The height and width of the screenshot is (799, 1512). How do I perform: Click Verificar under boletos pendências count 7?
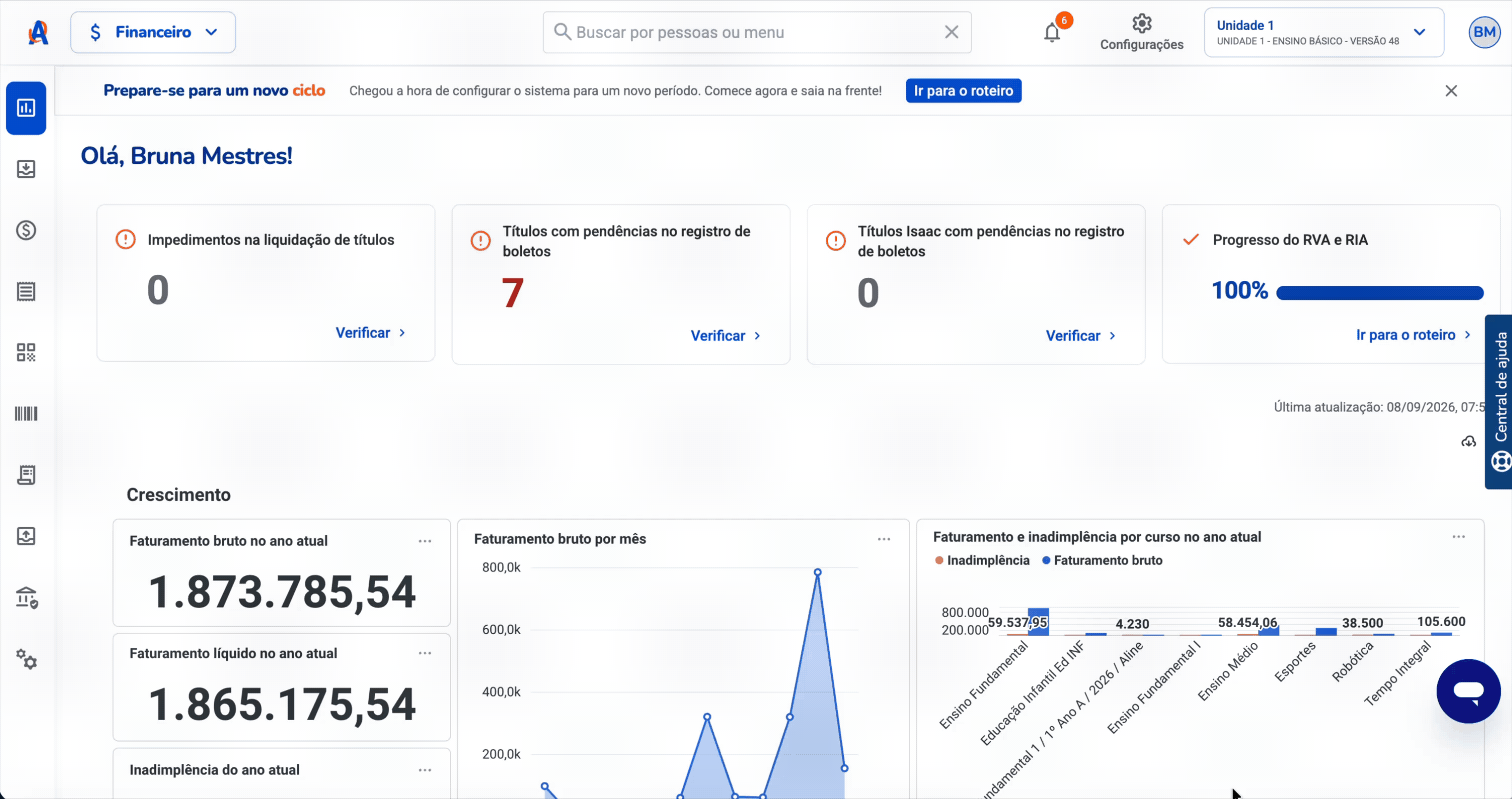click(725, 336)
